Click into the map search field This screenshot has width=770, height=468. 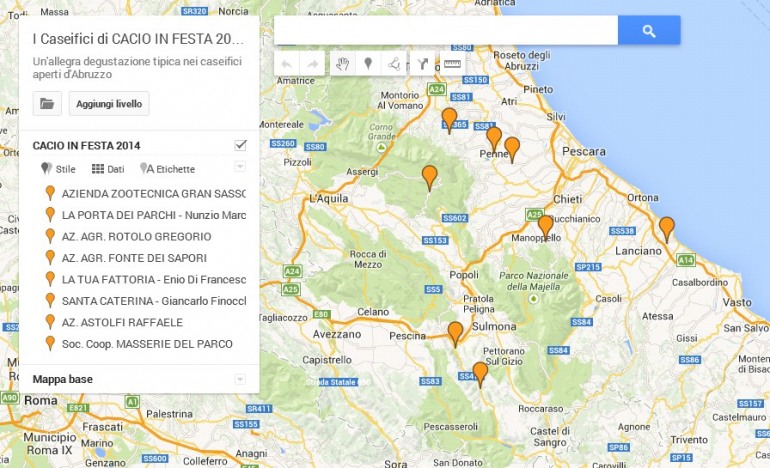coord(446,30)
